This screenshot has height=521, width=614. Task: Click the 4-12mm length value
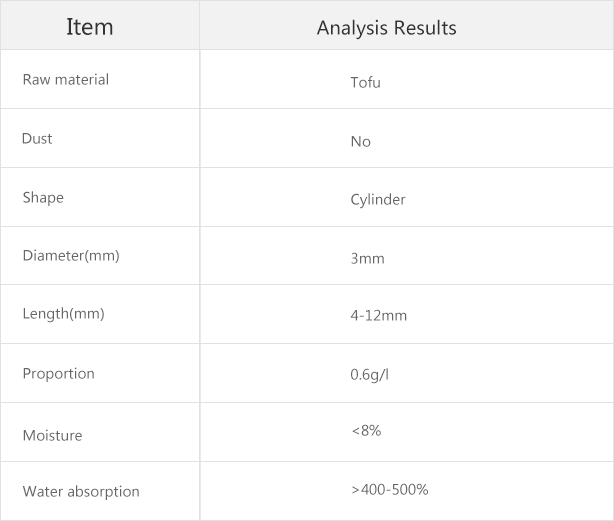pos(379,315)
